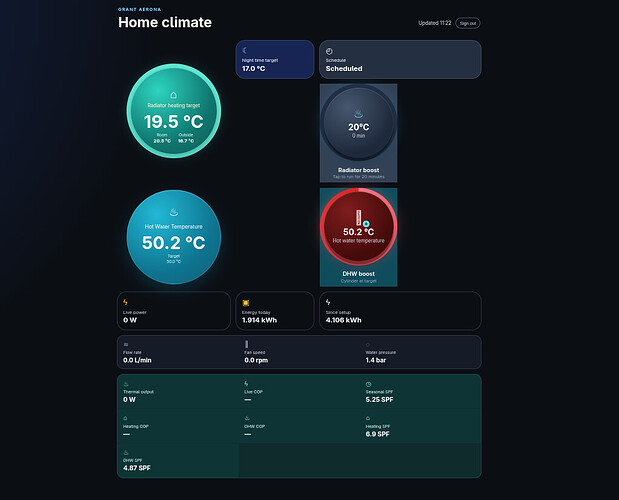Click the clock icon on Schedule card

(x=329, y=51)
